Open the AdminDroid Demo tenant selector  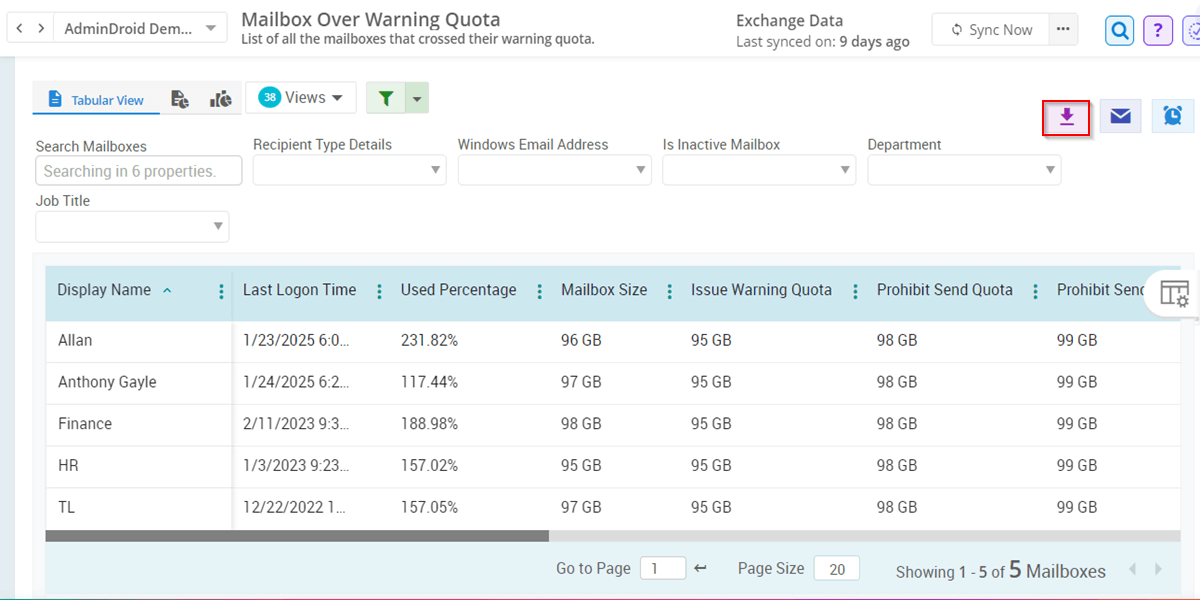click(138, 28)
